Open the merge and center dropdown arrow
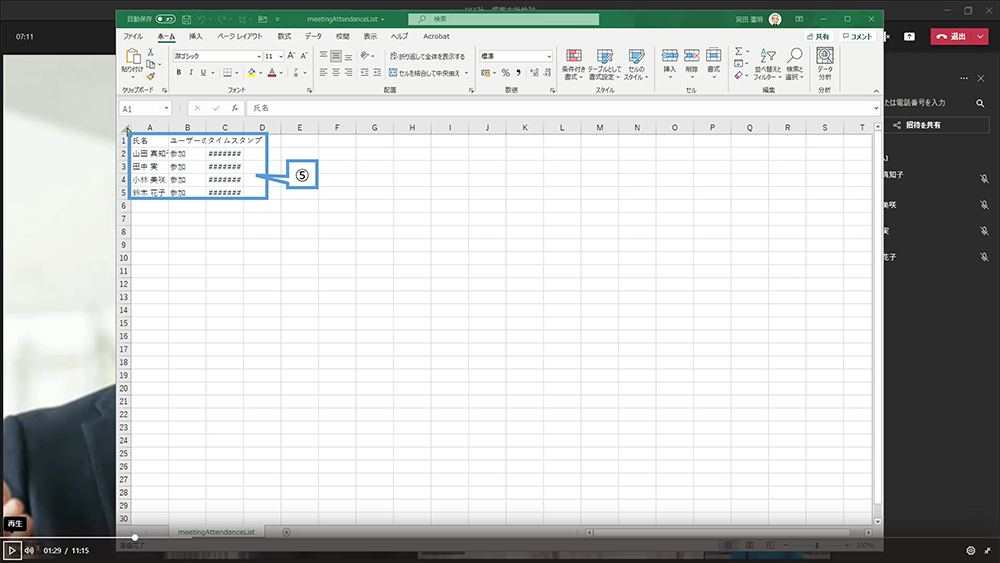This screenshot has height=563, width=1000. click(466, 73)
